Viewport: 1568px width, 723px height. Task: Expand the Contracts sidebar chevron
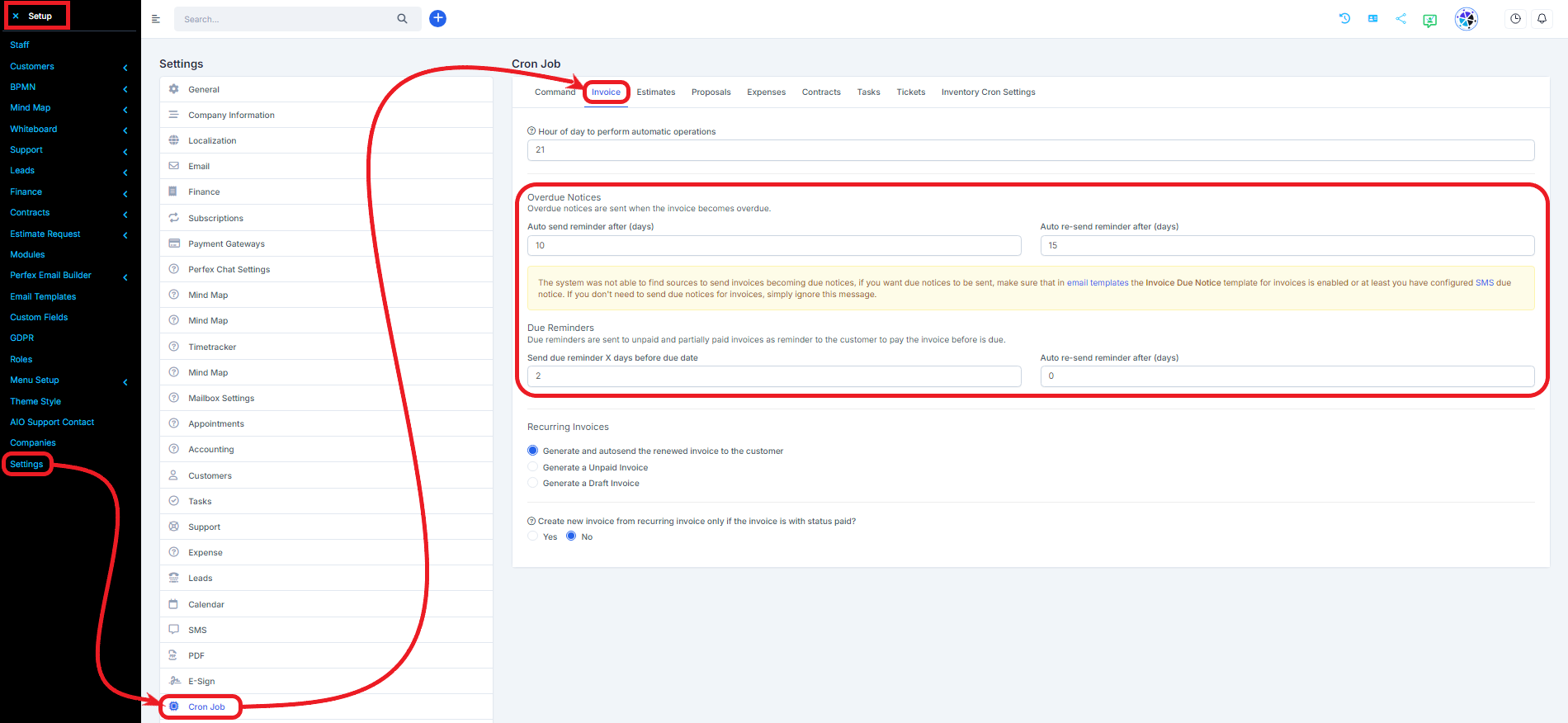point(125,215)
